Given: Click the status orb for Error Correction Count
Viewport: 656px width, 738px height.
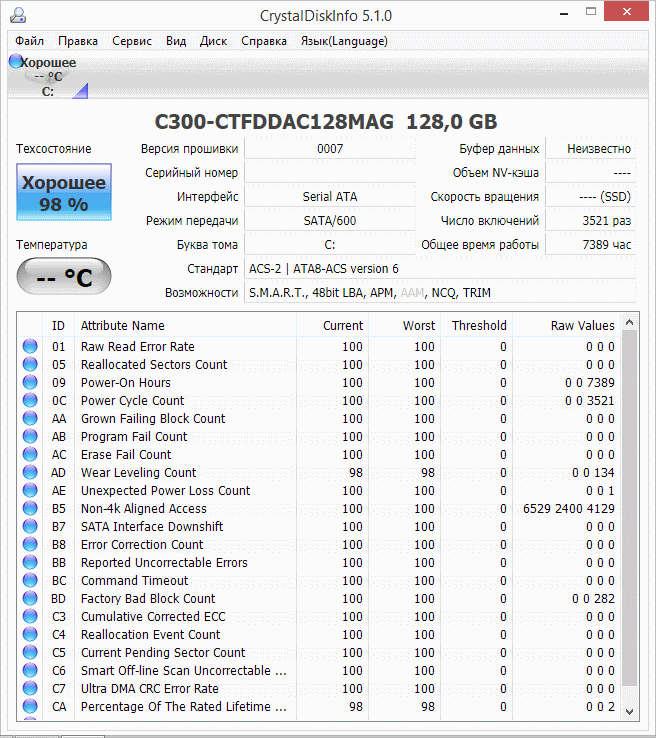Looking at the screenshot, I should [30, 544].
